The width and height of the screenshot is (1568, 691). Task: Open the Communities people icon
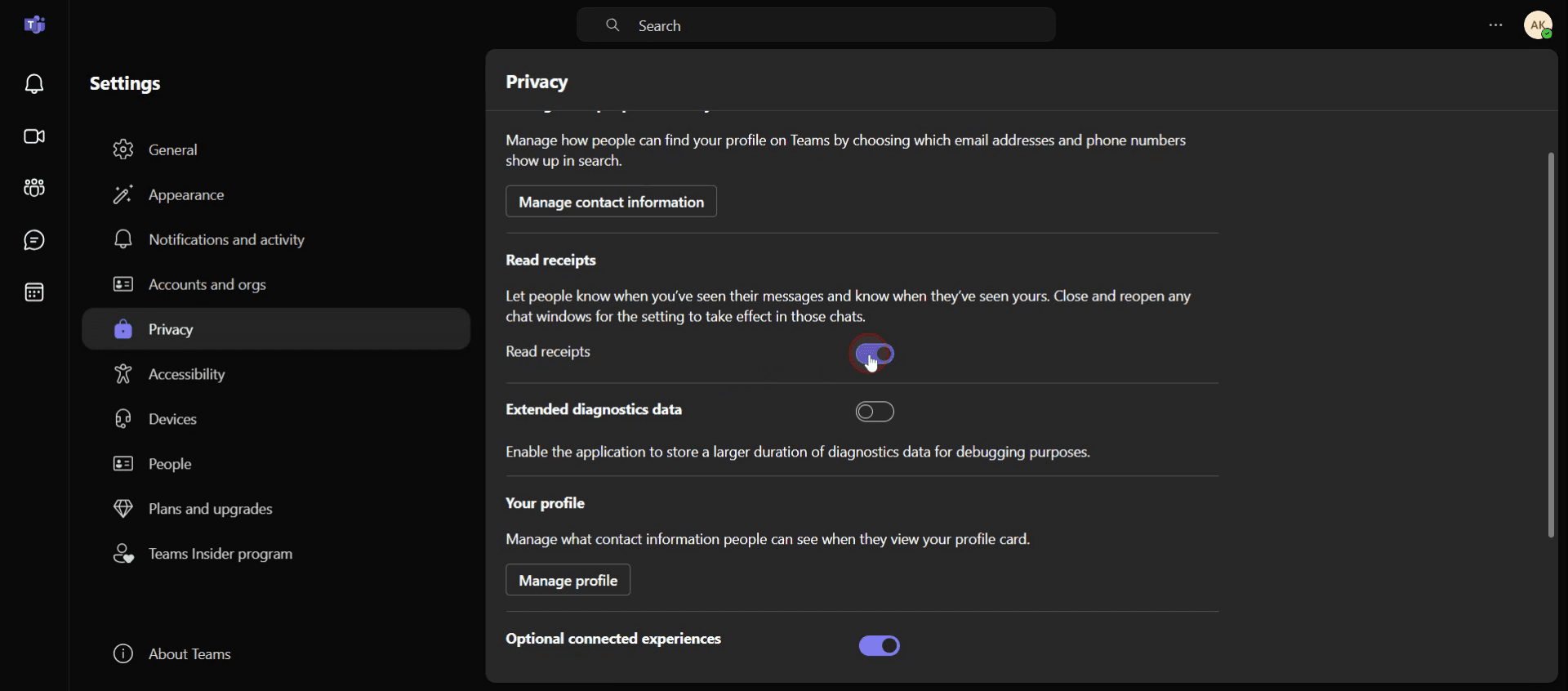[34, 188]
